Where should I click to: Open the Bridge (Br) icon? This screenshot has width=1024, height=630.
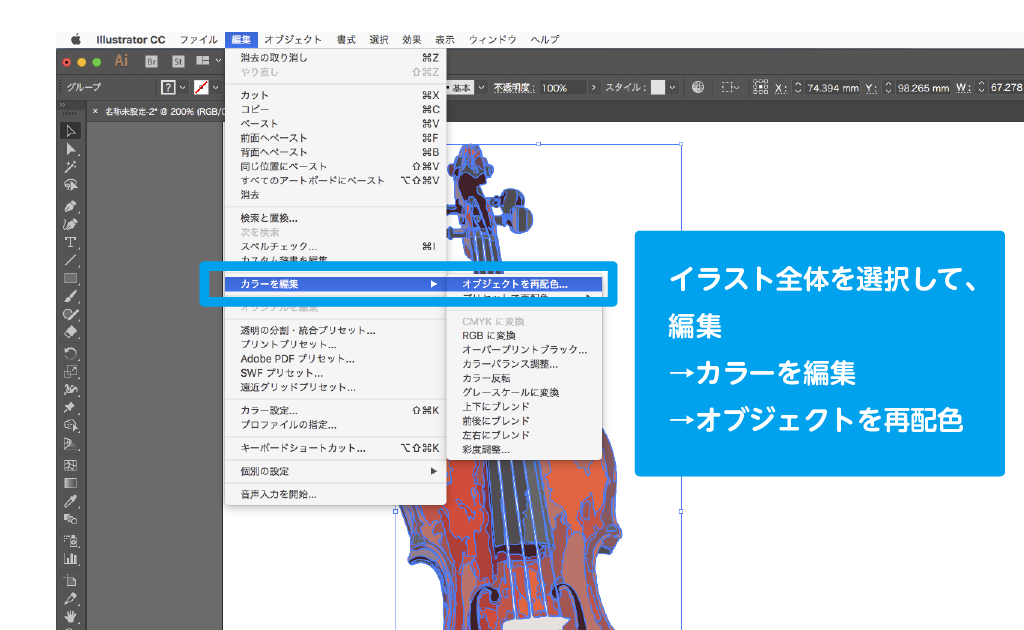pyautogui.click(x=152, y=61)
